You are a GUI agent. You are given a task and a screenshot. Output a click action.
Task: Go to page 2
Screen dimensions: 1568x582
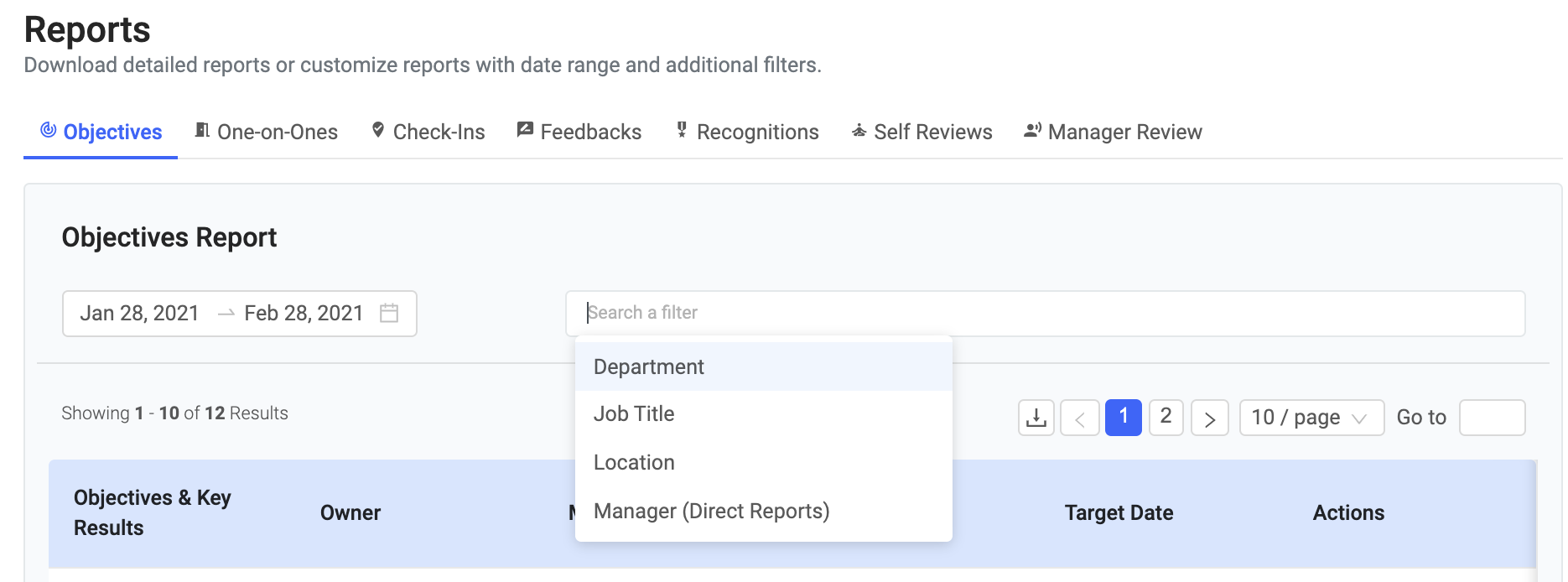[x=1166, y=417]
